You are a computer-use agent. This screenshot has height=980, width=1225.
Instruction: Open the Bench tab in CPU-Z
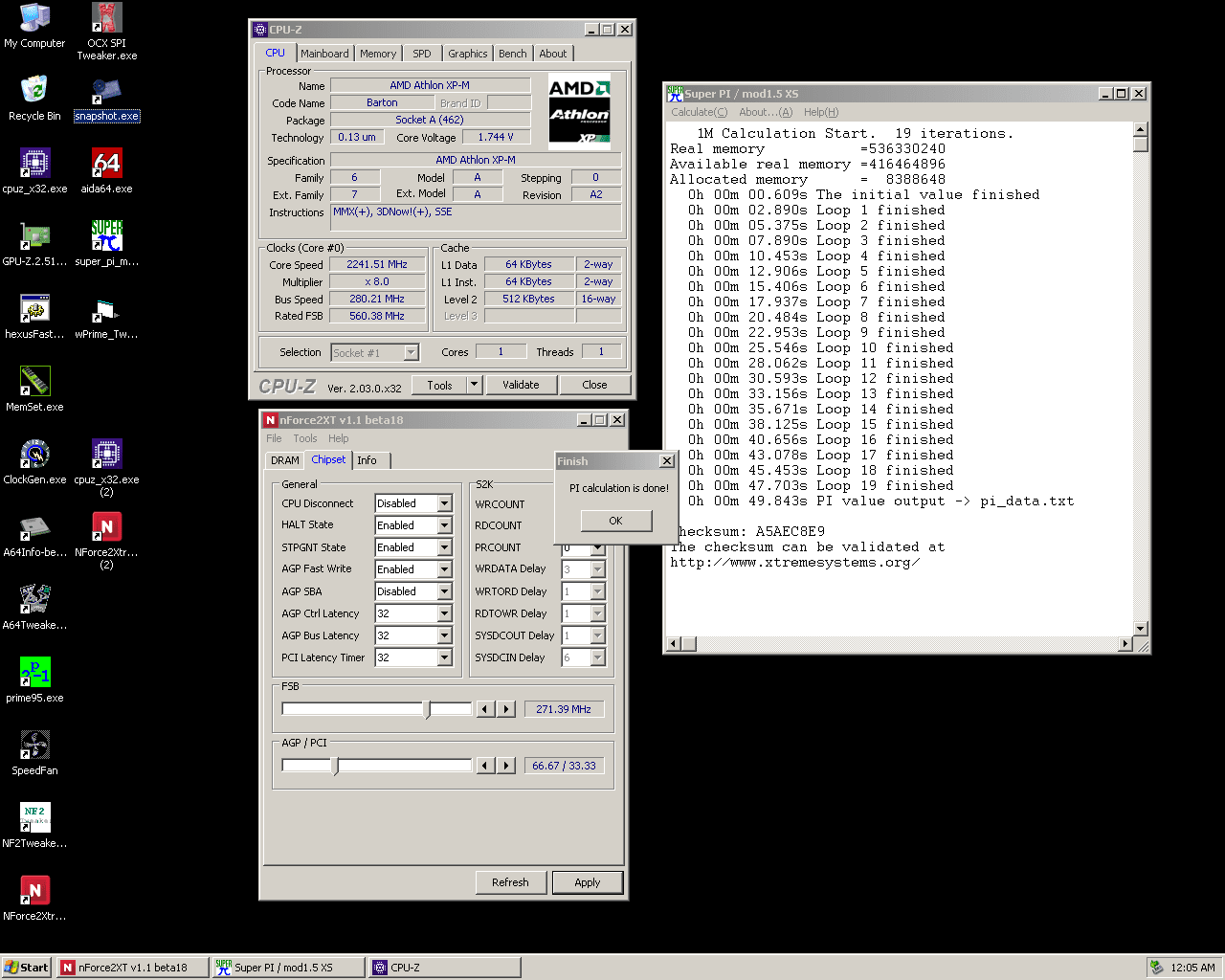[x=512, y=54]
